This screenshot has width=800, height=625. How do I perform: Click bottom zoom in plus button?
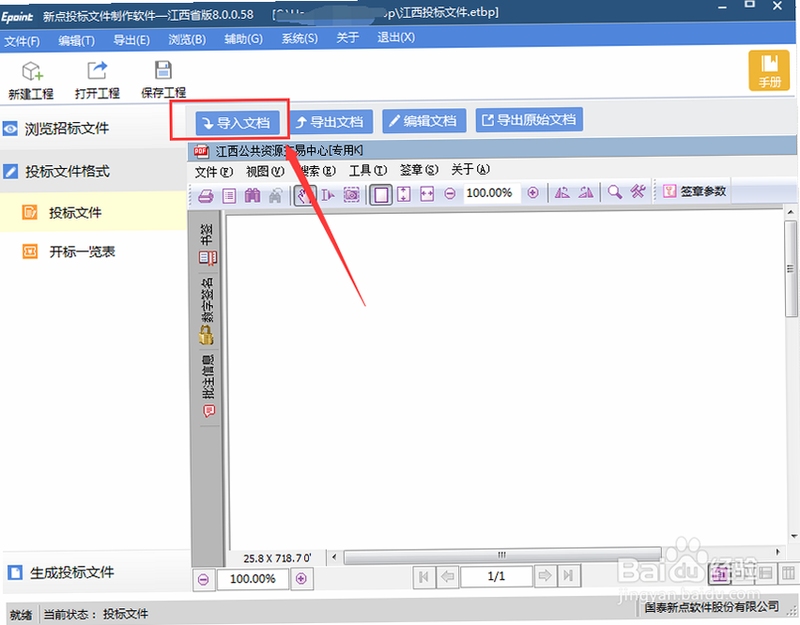click(301, 579)
